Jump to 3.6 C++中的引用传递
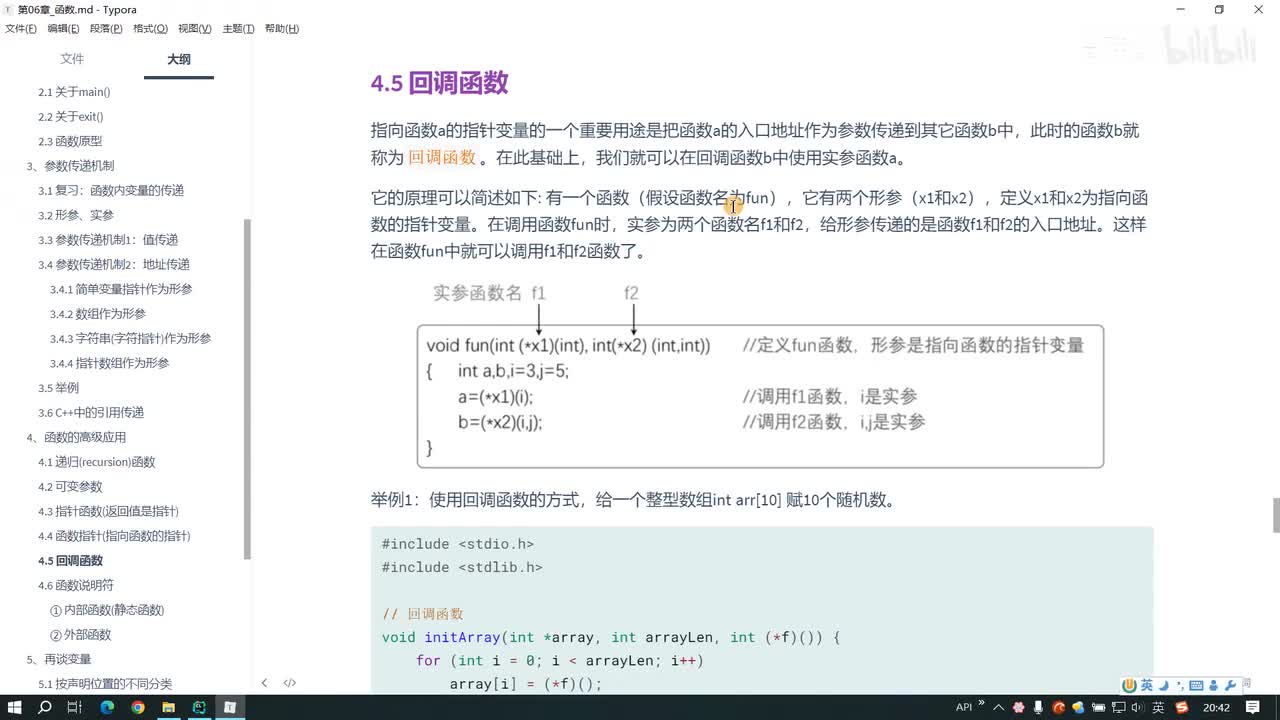This screenshot has height=720, width=1280. pyautogui.click(x=91, y=413)
